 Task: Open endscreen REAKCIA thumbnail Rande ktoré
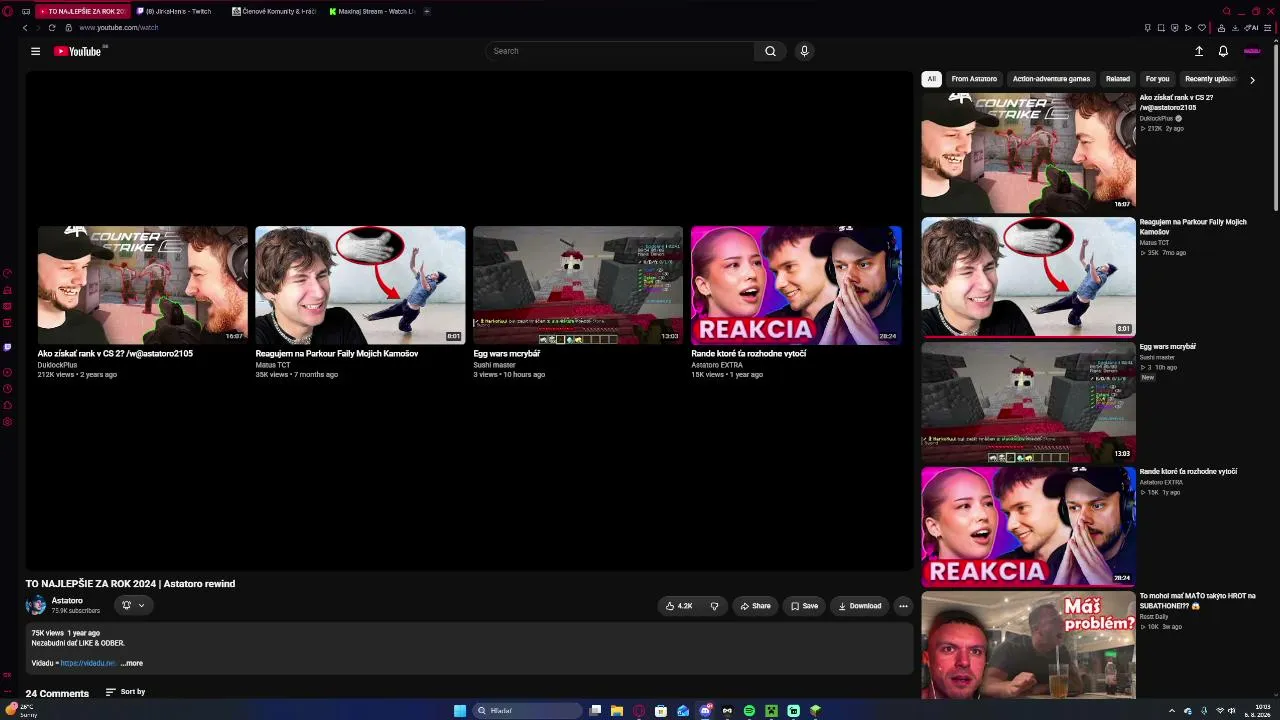(x=796, y=285)
